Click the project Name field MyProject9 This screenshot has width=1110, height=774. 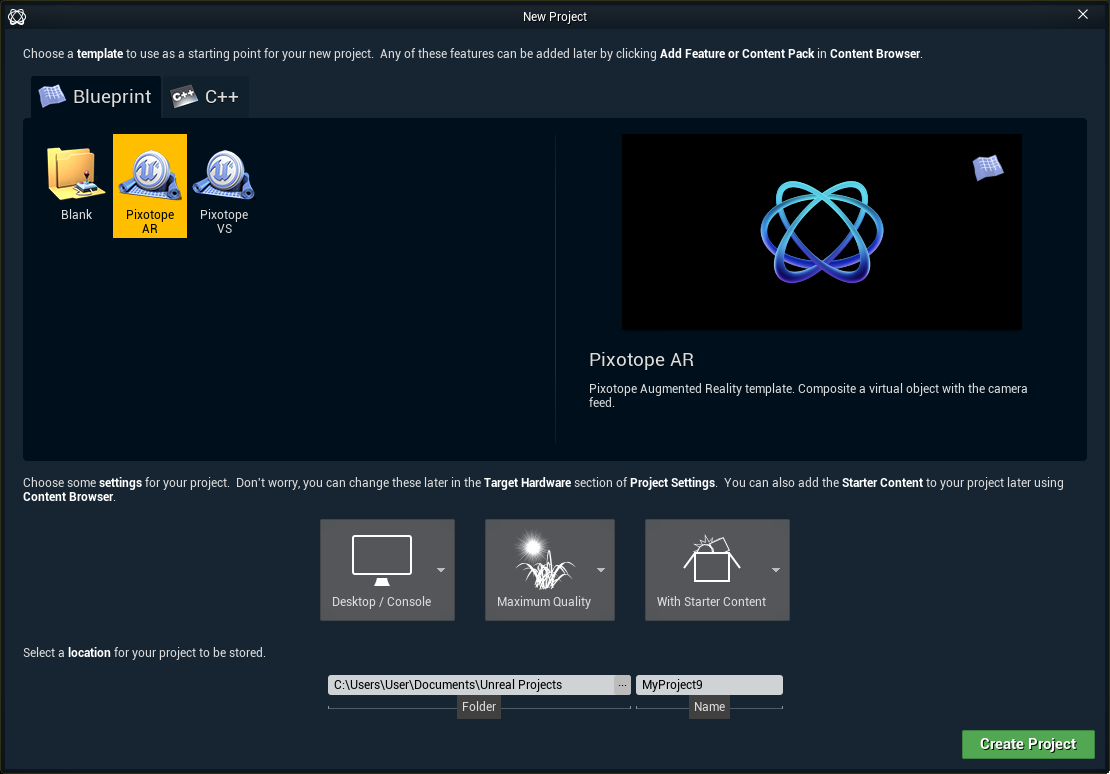coord(709,685)
